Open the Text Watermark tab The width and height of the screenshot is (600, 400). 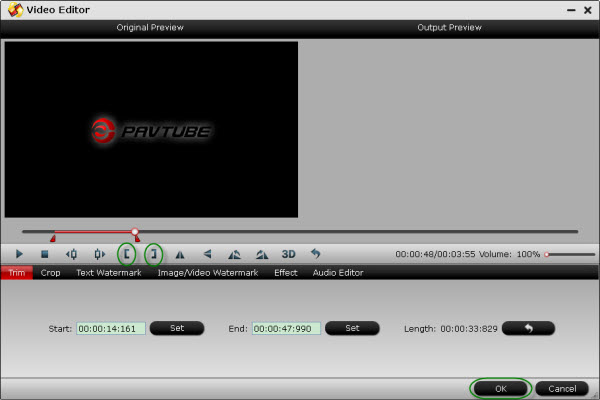(x=109, y=273)
